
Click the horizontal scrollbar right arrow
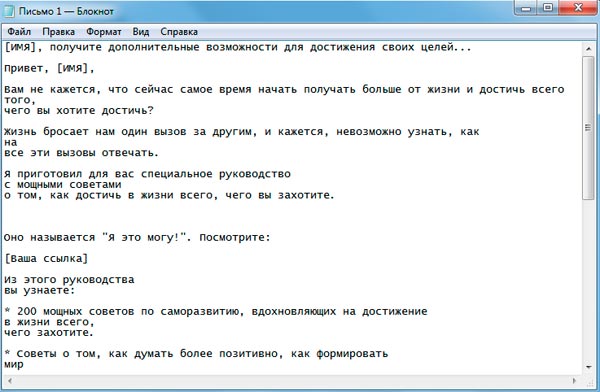coord(574,381)
